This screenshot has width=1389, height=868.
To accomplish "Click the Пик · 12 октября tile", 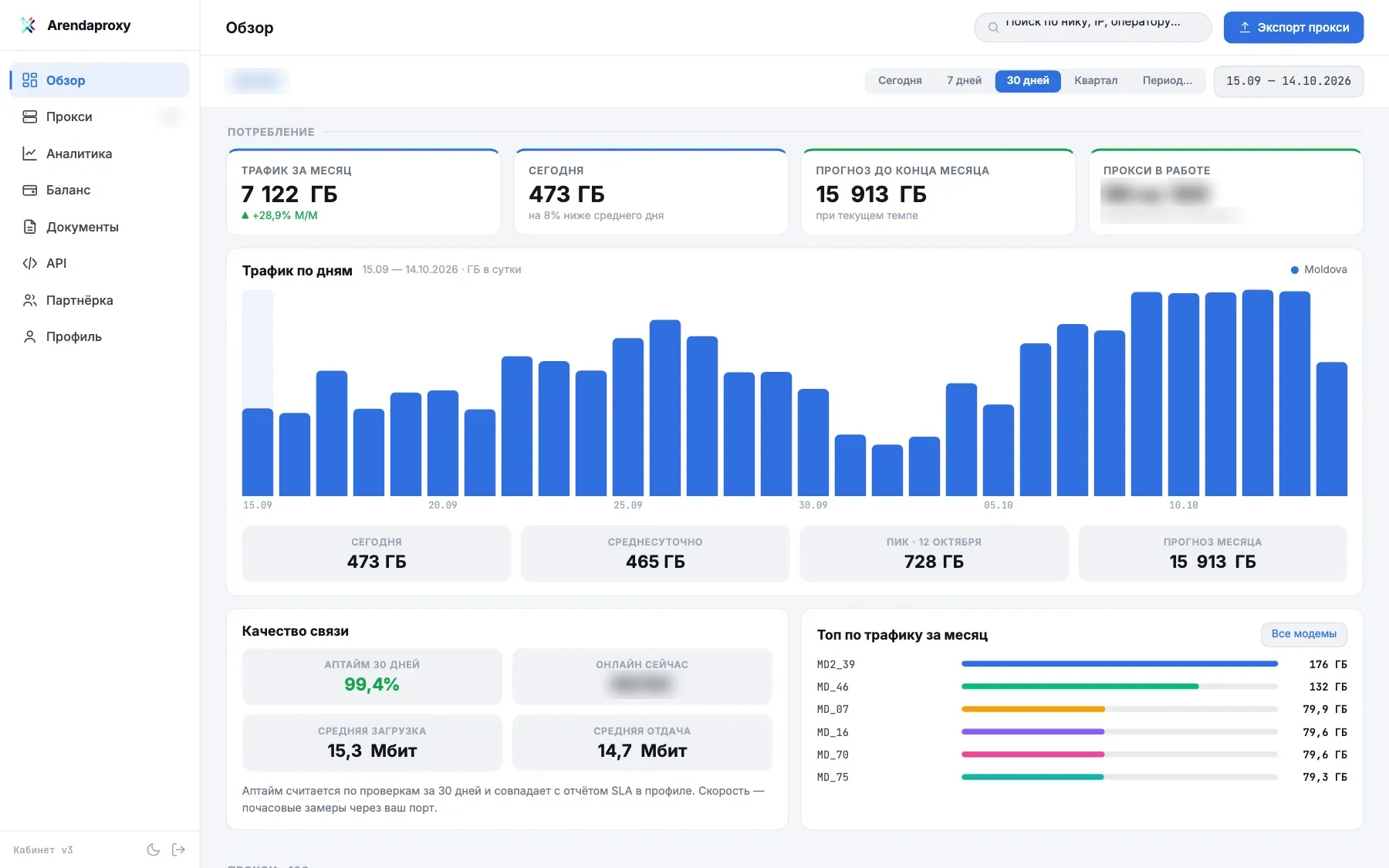I will click(x=934, y=553).
